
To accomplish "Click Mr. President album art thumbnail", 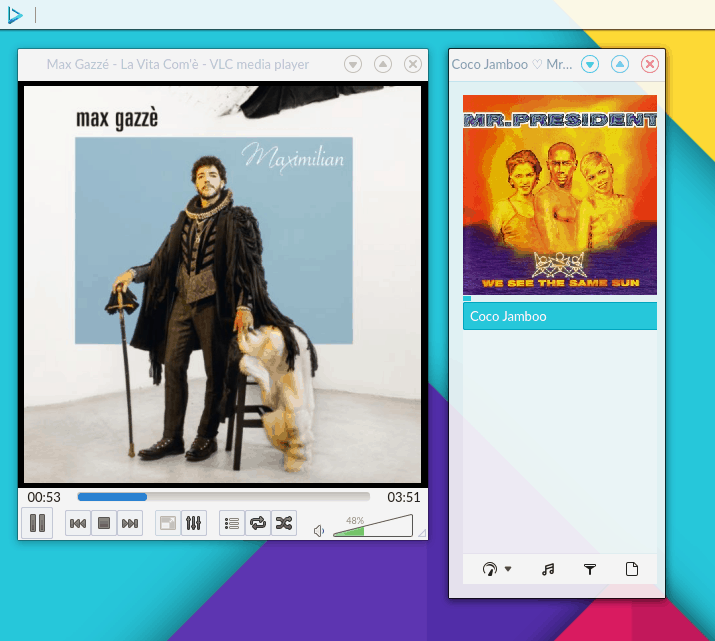I will pos(560,195).
